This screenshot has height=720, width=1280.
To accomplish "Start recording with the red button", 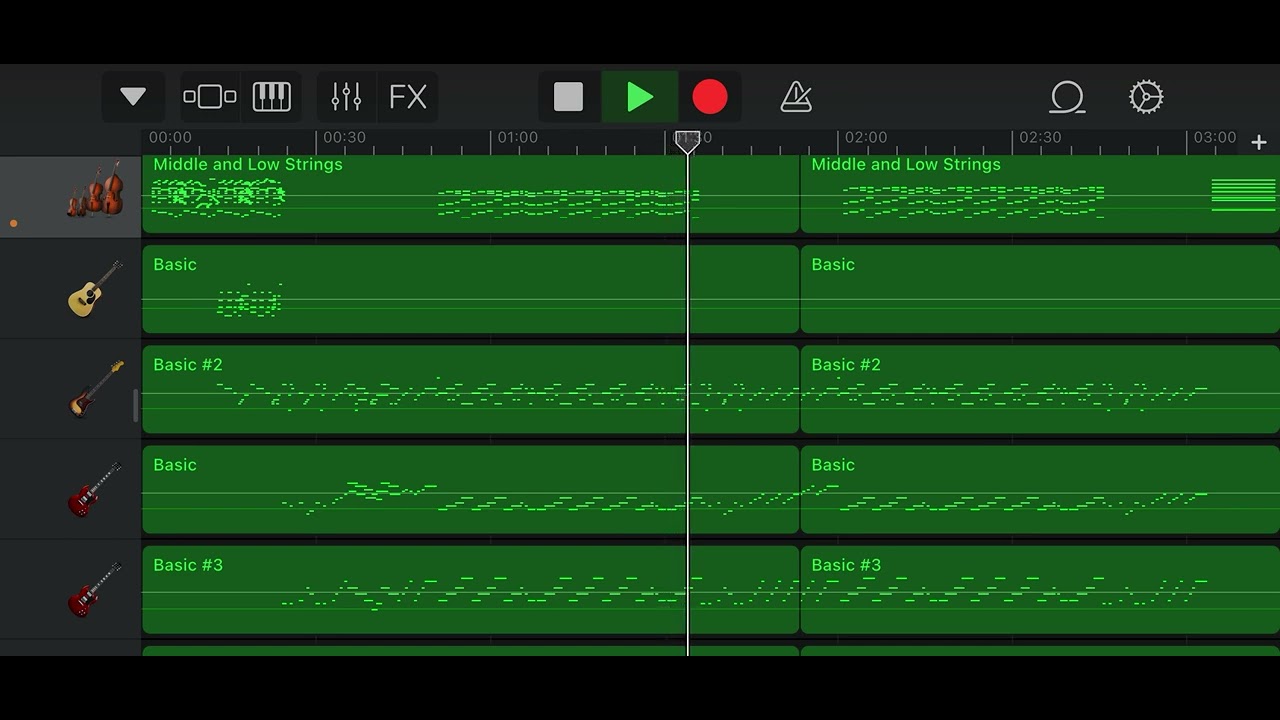I will click(x=710, y=97).
